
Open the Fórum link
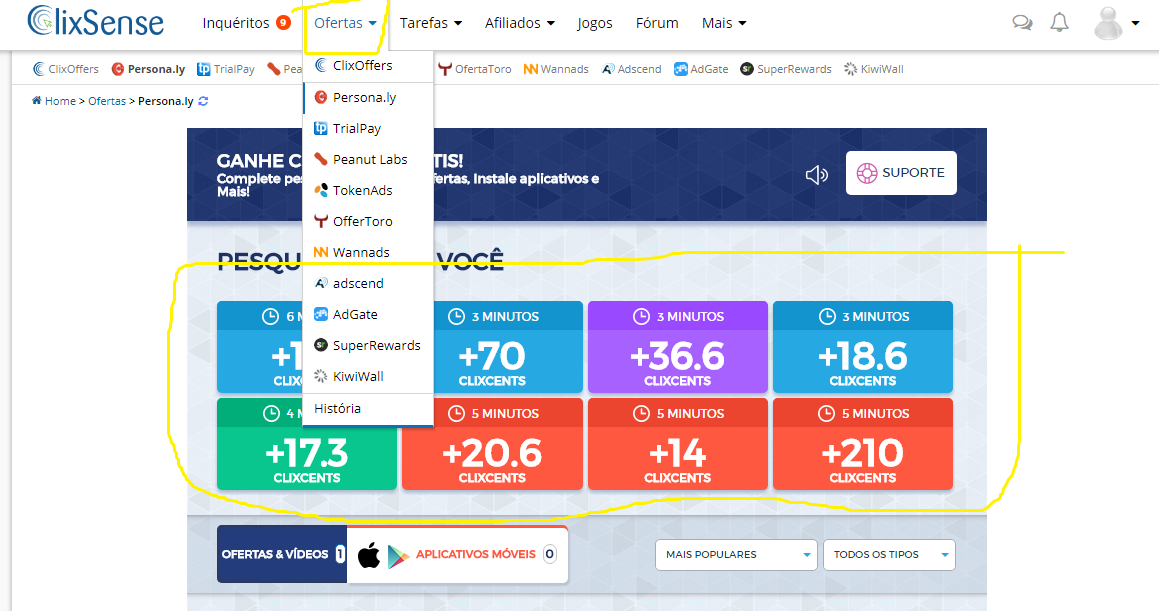click(x=657, y=23)
